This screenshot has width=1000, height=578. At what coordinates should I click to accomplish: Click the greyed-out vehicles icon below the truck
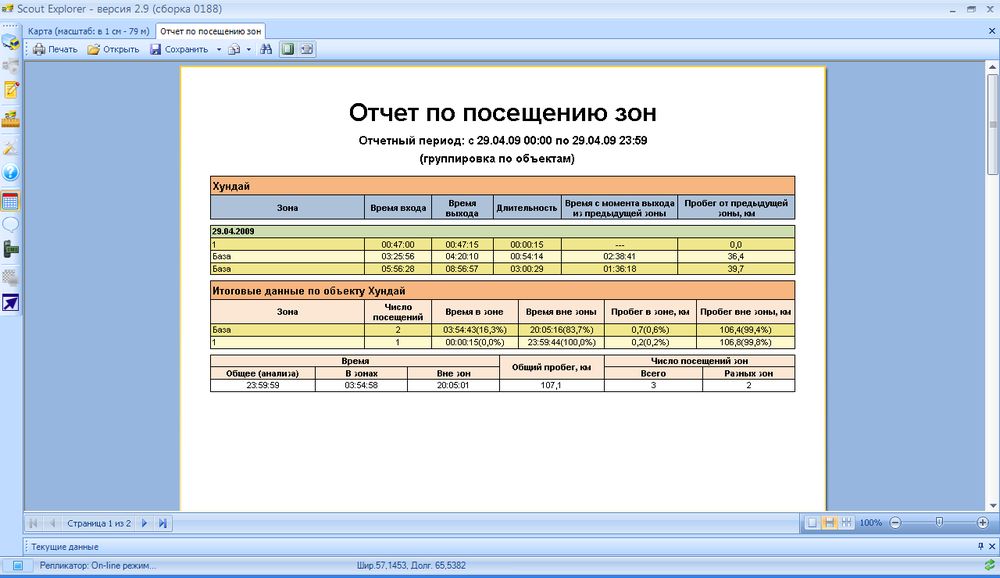pyautogui.click(x=11, y=65)
